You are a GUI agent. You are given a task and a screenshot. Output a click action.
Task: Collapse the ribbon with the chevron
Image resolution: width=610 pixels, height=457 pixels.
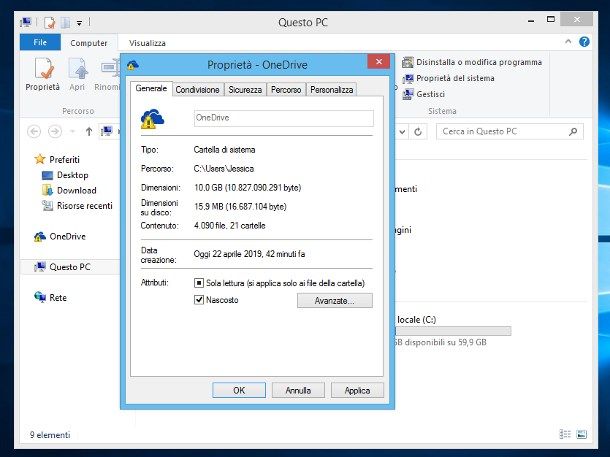coord(568,42)
